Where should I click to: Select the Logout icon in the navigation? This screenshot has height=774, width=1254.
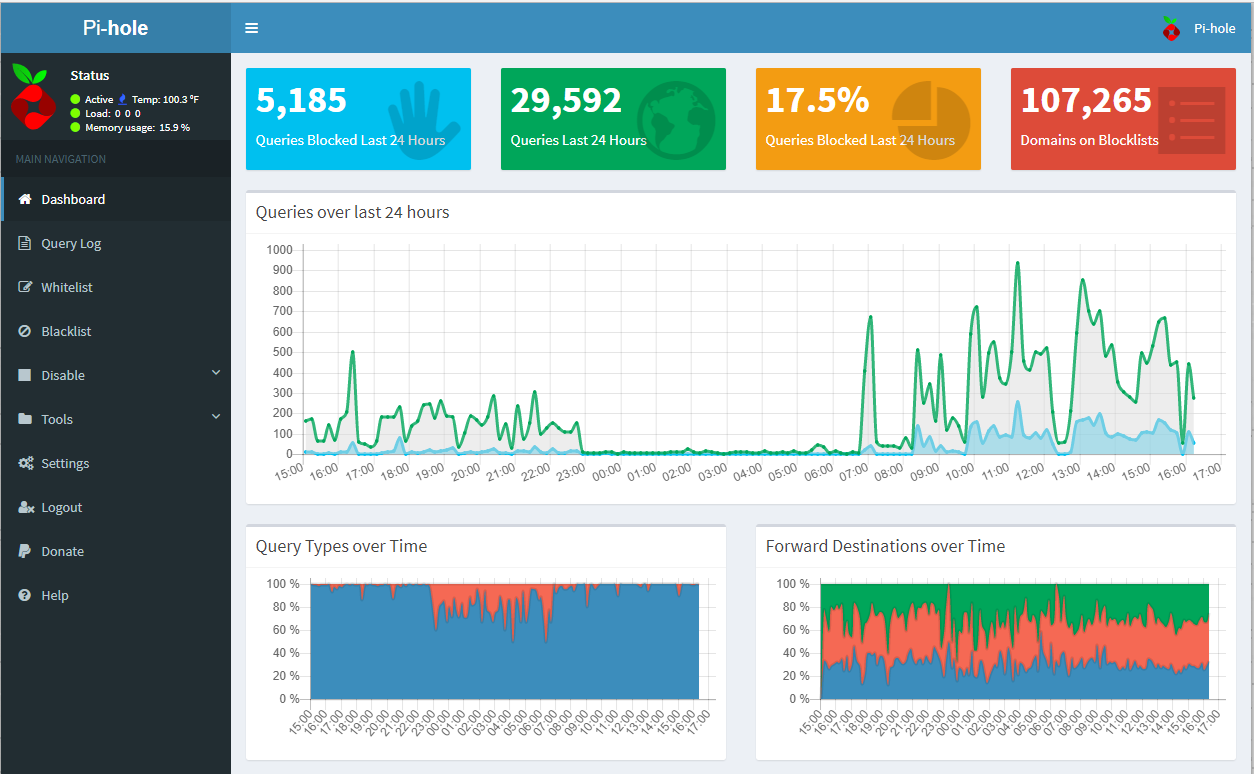[24, 507]
